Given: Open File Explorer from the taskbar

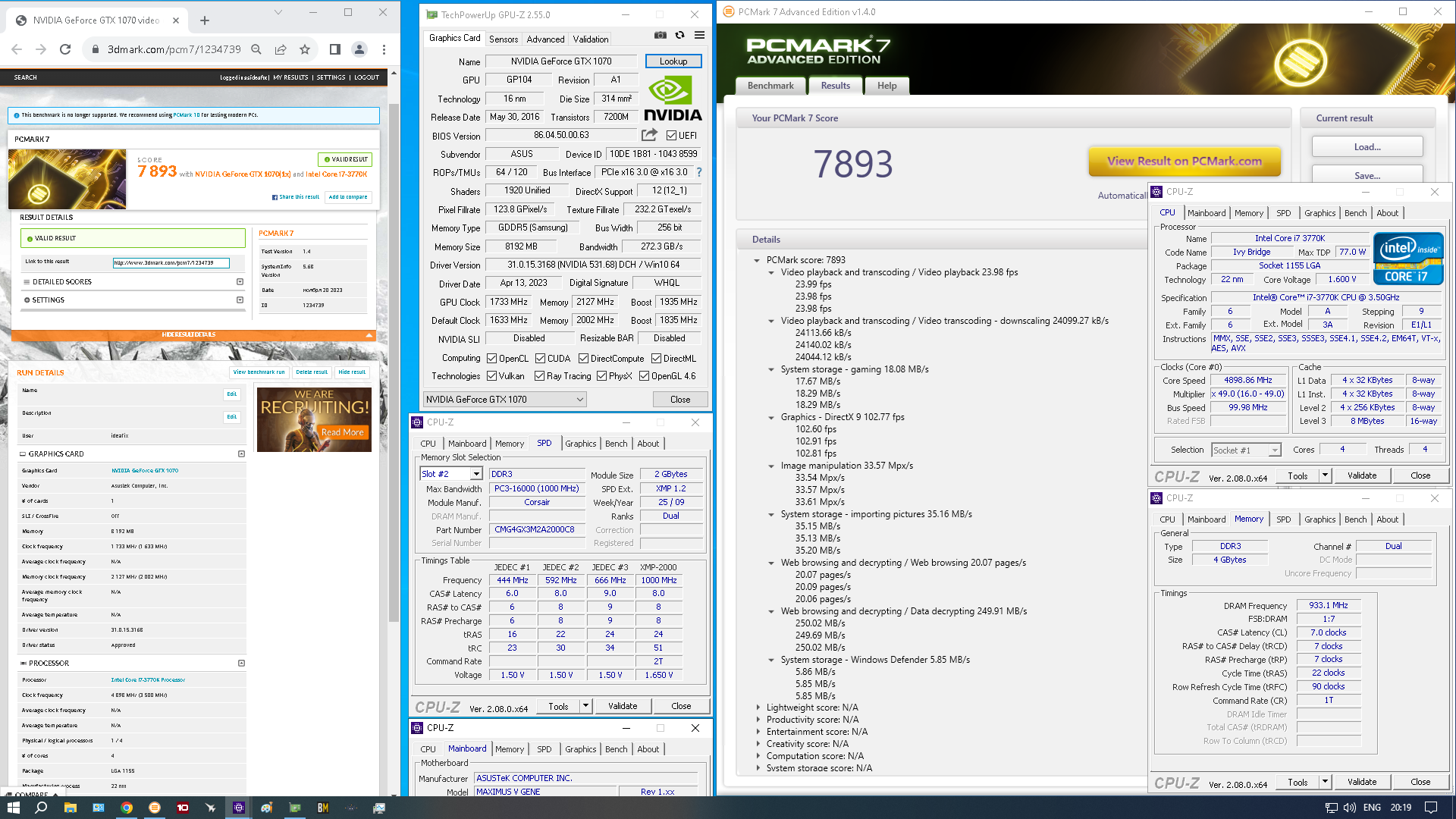Looking at the screenshot, I should [70, 808].
